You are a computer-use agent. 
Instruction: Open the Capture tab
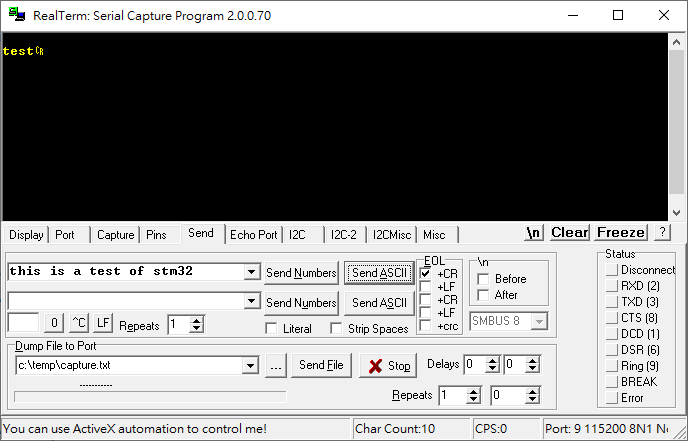click(x=115, y=235)
